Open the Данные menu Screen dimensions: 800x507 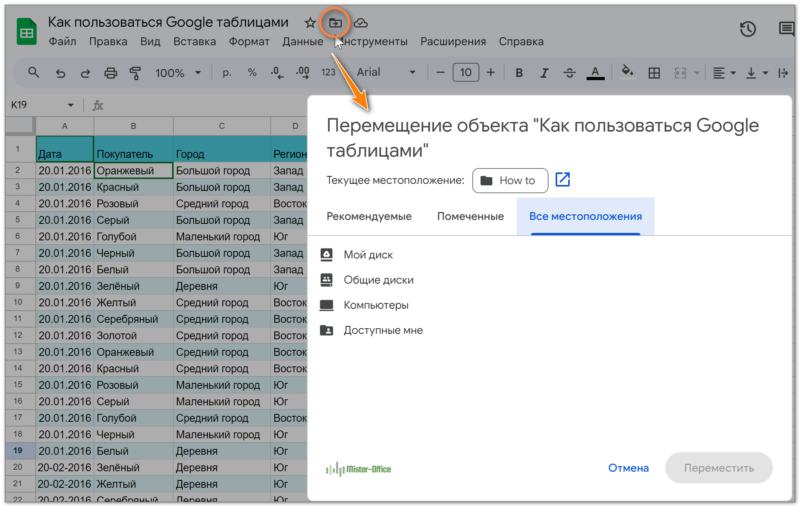(x=303, y=41)
